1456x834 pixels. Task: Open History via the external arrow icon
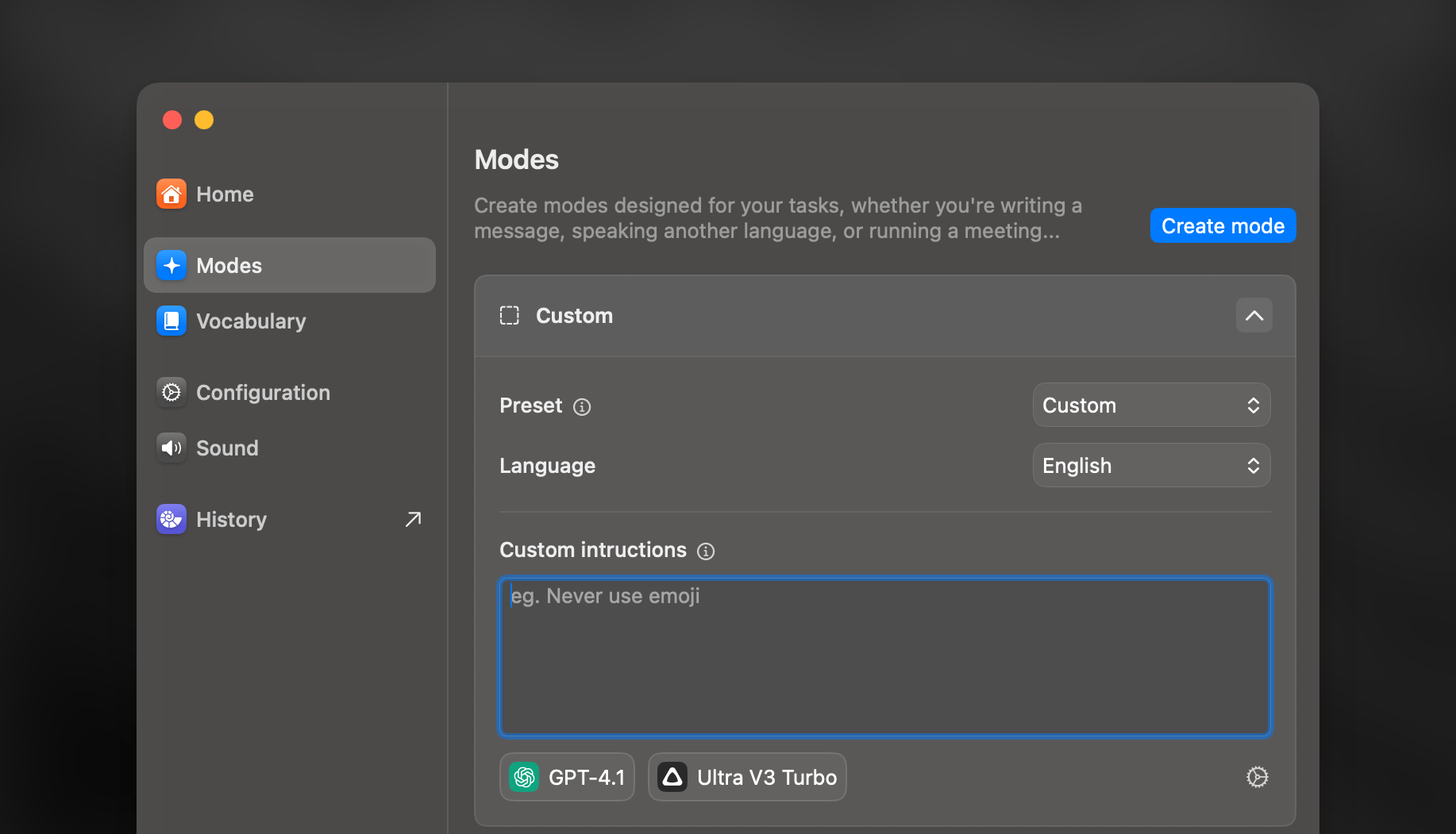coord(413,520)
